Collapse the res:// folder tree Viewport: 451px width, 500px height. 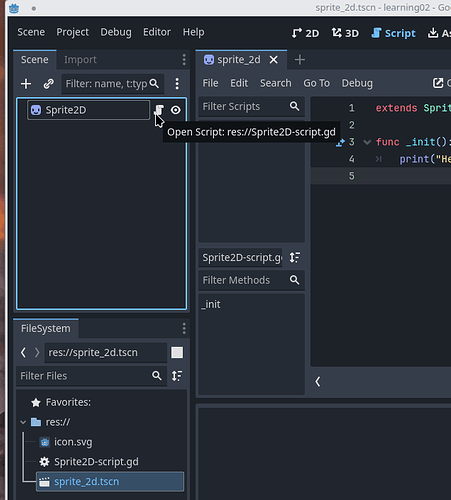coord(23,422)
